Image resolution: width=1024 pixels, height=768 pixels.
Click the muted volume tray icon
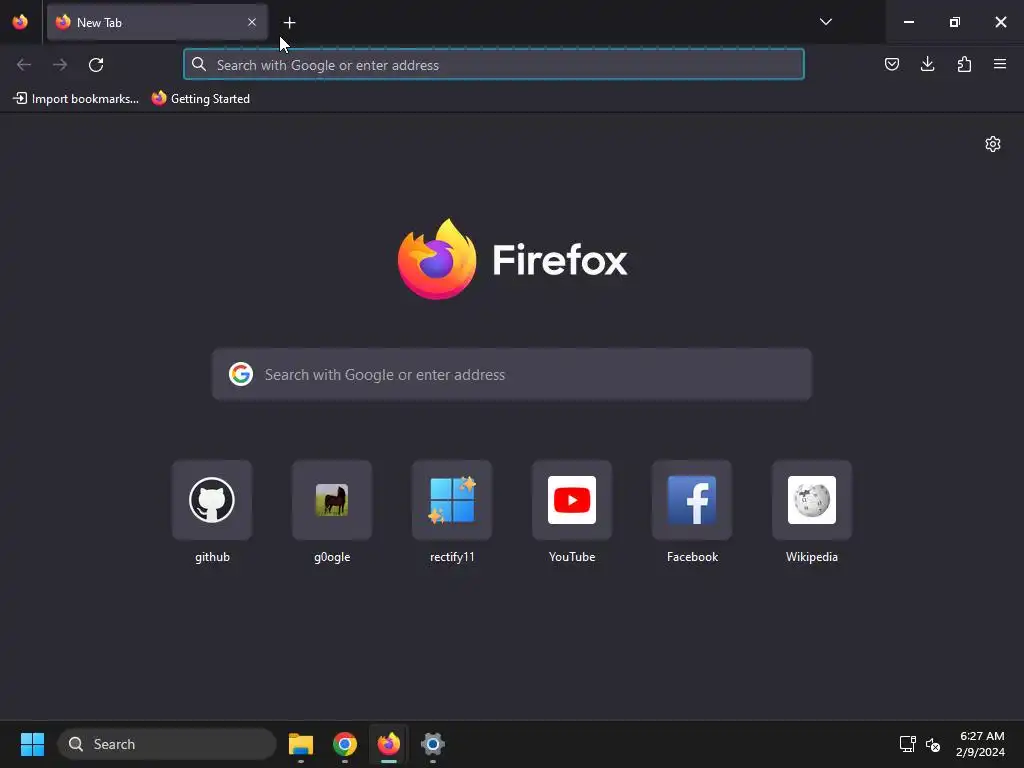point(933,744)
